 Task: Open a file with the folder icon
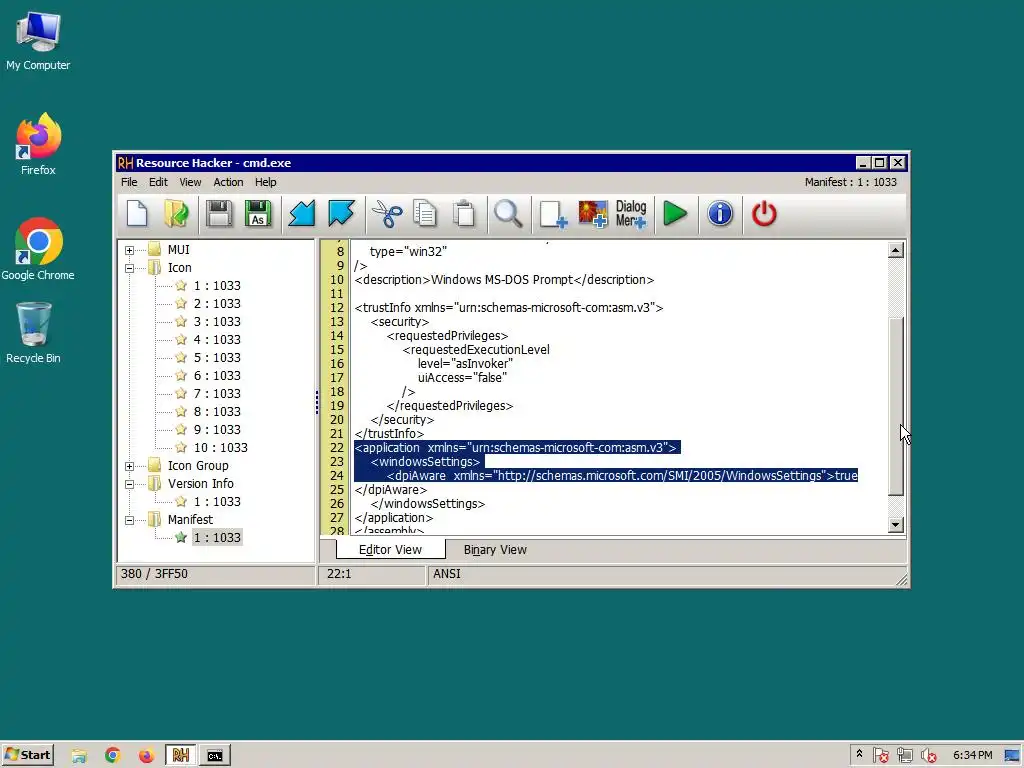pos(176,214)
